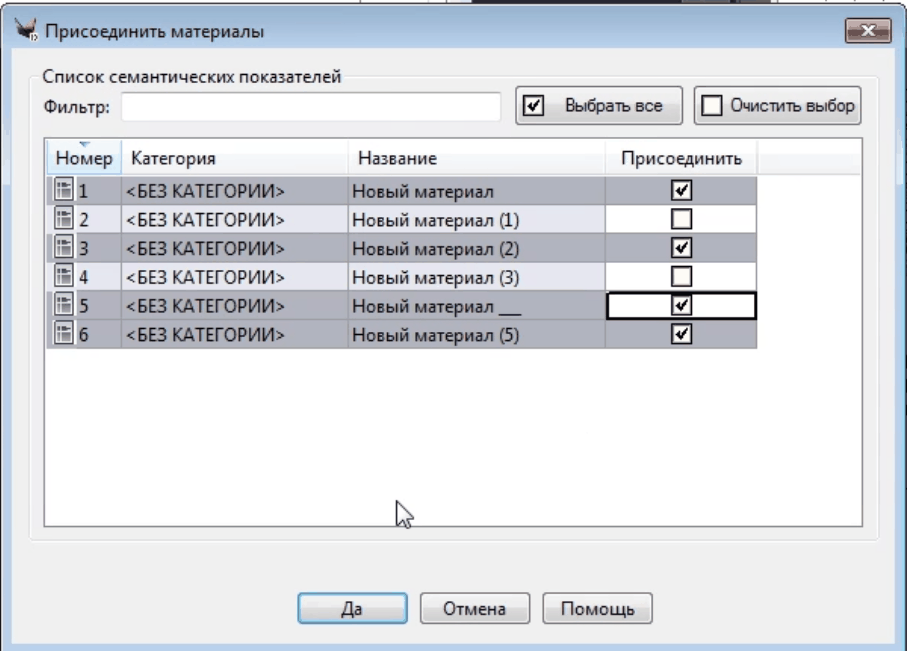Confirm the dialog with Да button
Screen dimensions: 907x651
click(x=352, y=608)
